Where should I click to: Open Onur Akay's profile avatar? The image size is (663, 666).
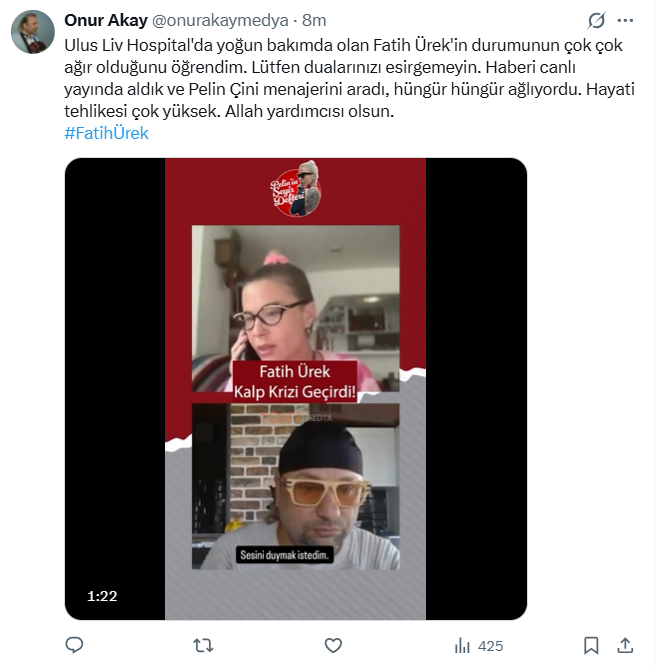click(x=33, y=32)
